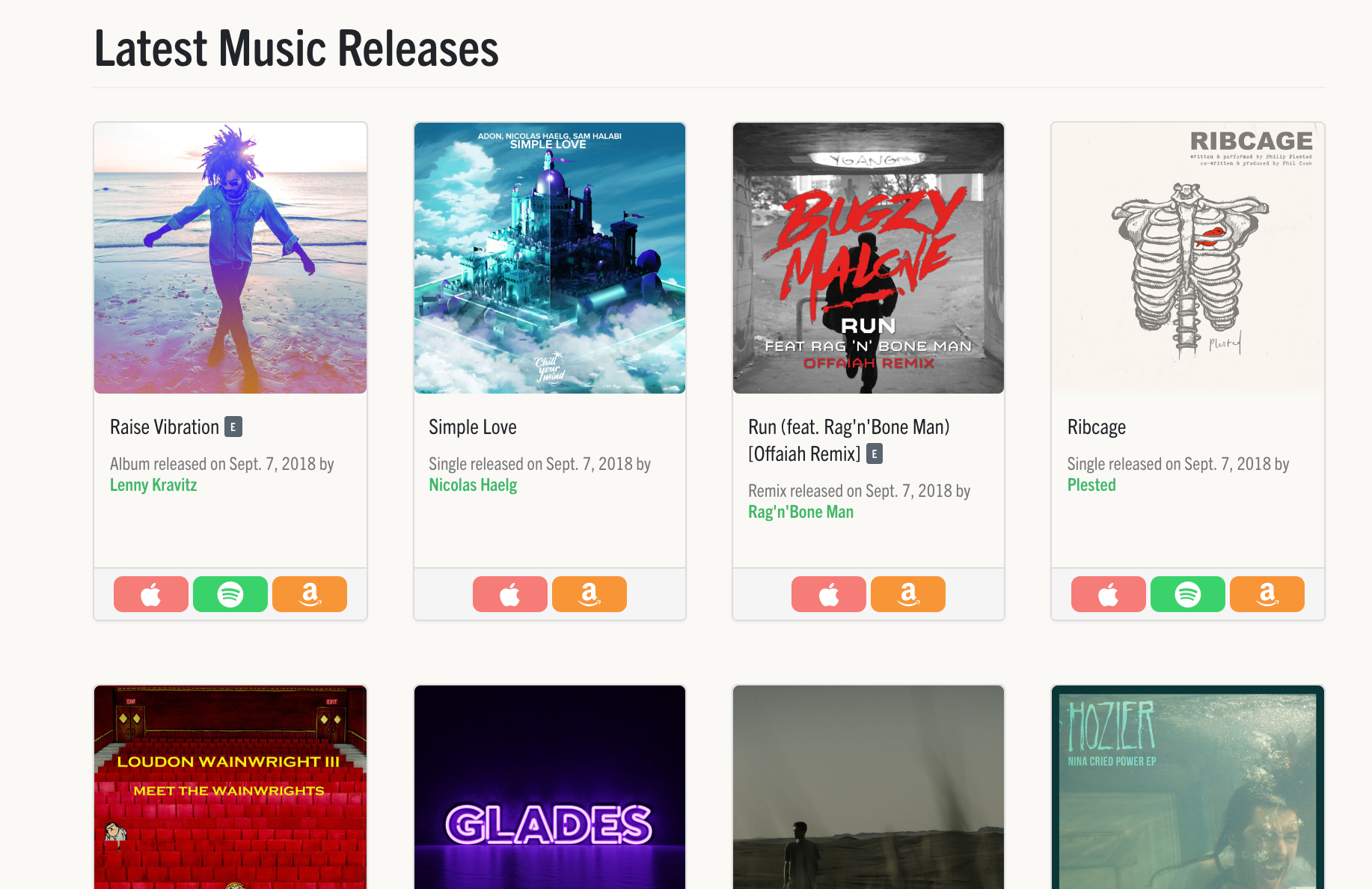Viewport: 1372px width, 889px height.
Task: Click the Nicolas Haelg artist link
Action: coord(473,485)
